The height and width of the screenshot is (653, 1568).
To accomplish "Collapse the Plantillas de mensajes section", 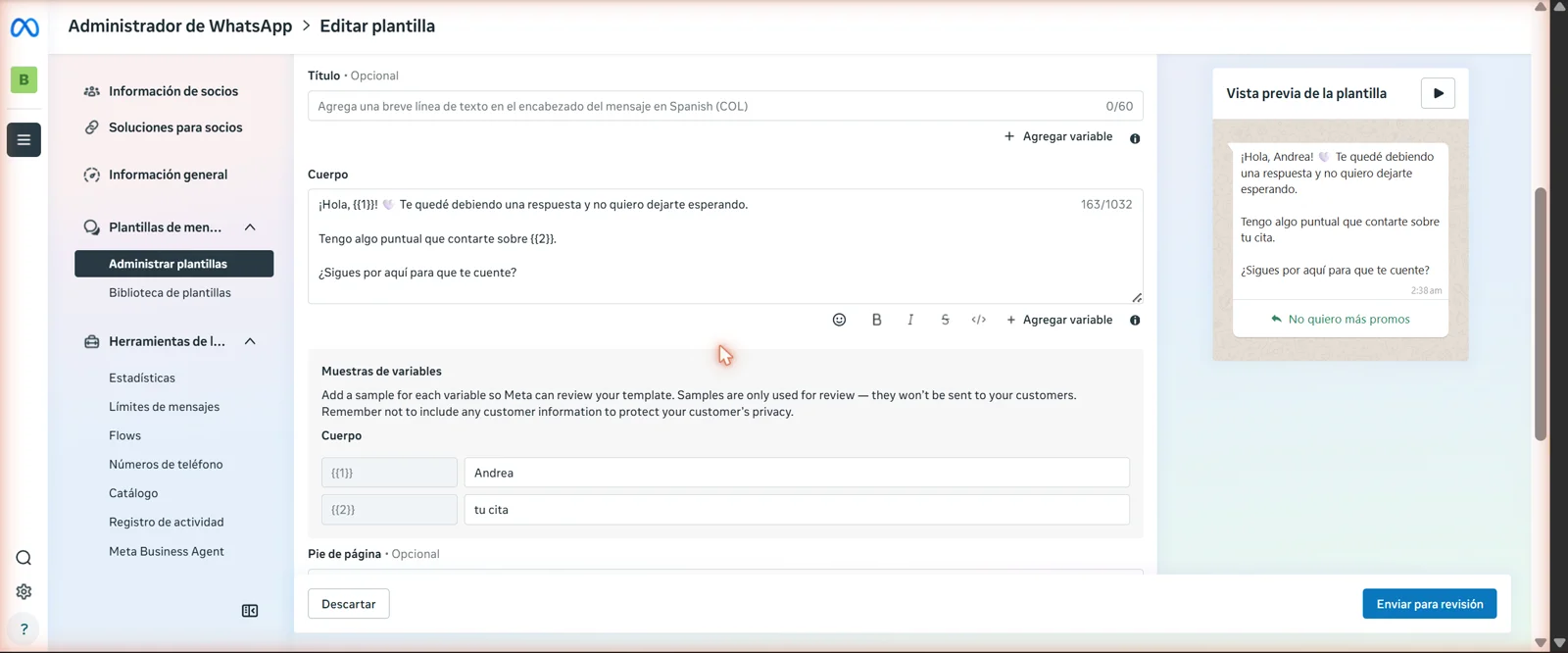I will point(250,227).
